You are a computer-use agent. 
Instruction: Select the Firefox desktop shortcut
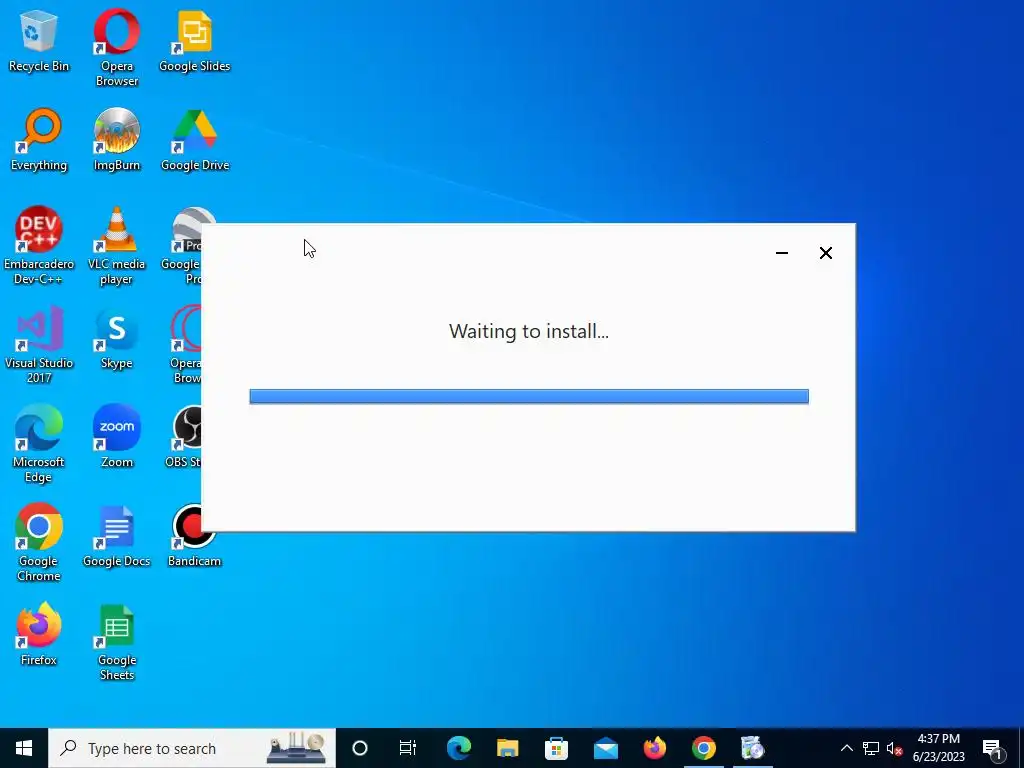[39, 635]
